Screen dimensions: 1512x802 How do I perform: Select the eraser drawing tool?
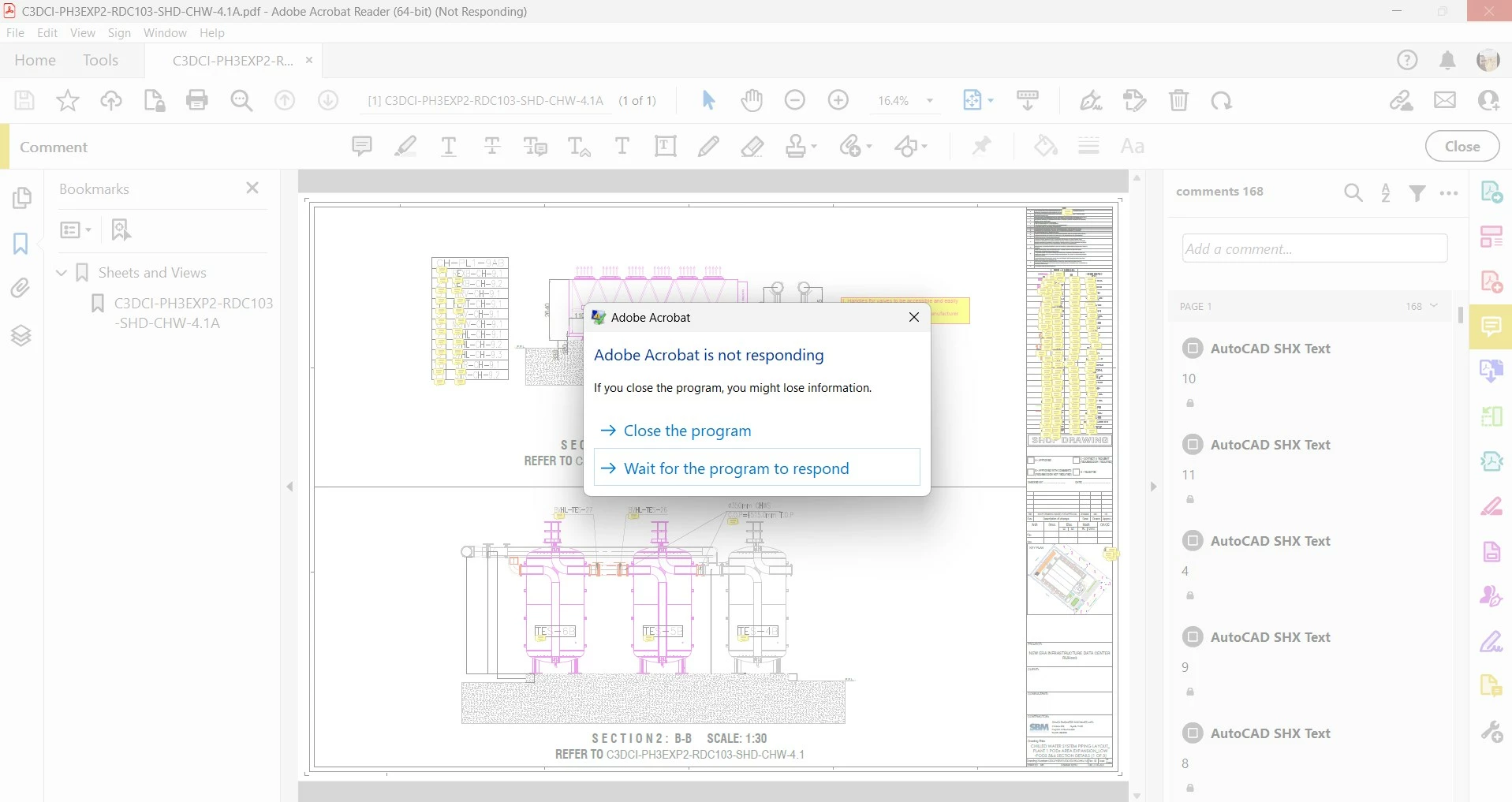752,146
